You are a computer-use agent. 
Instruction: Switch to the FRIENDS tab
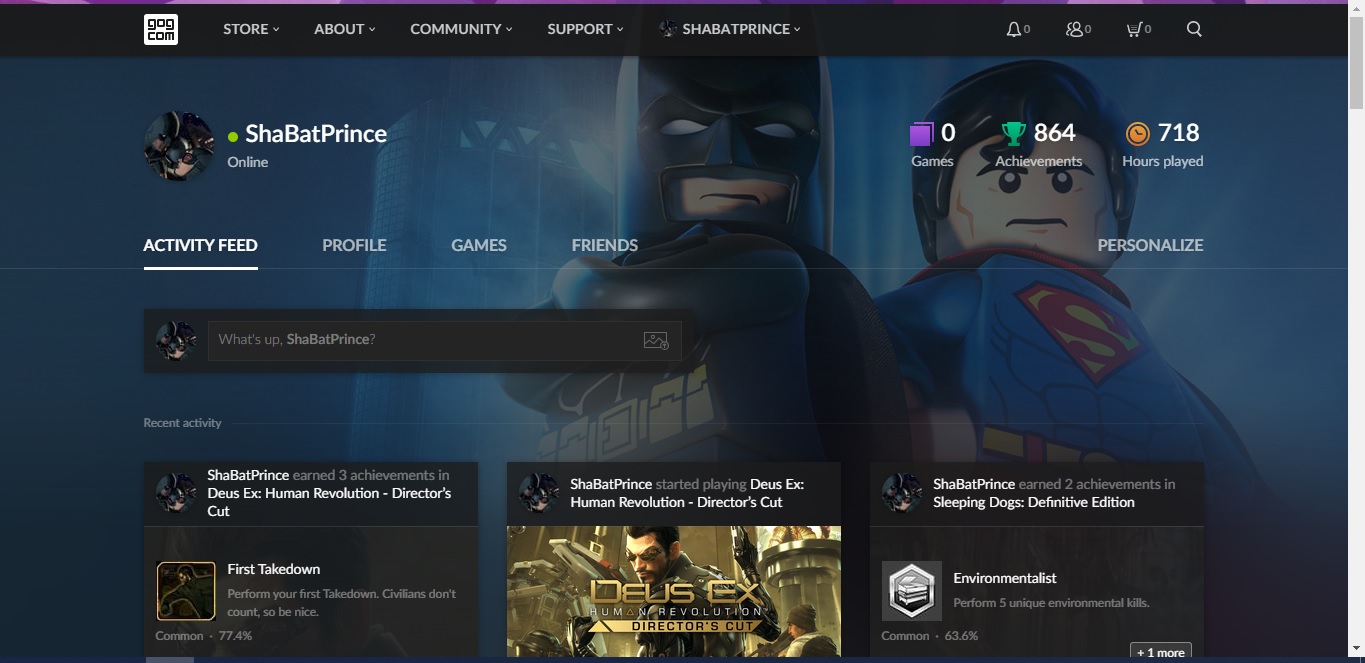tap(605, 245)
